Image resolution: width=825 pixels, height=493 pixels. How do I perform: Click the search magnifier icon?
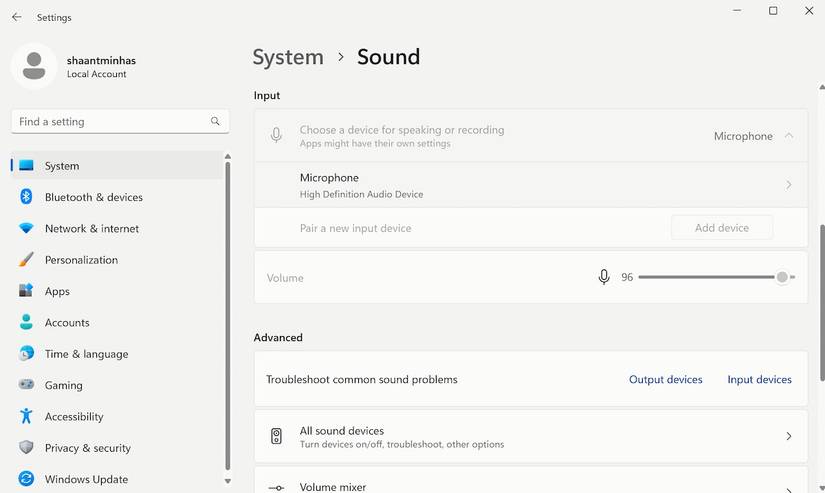pos(215,121)
